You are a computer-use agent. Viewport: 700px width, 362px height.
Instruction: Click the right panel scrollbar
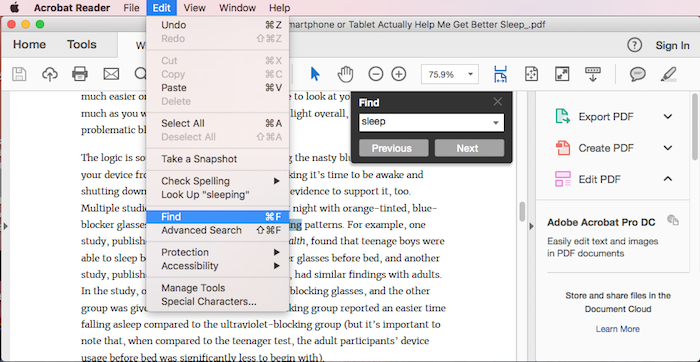point(694,126)
